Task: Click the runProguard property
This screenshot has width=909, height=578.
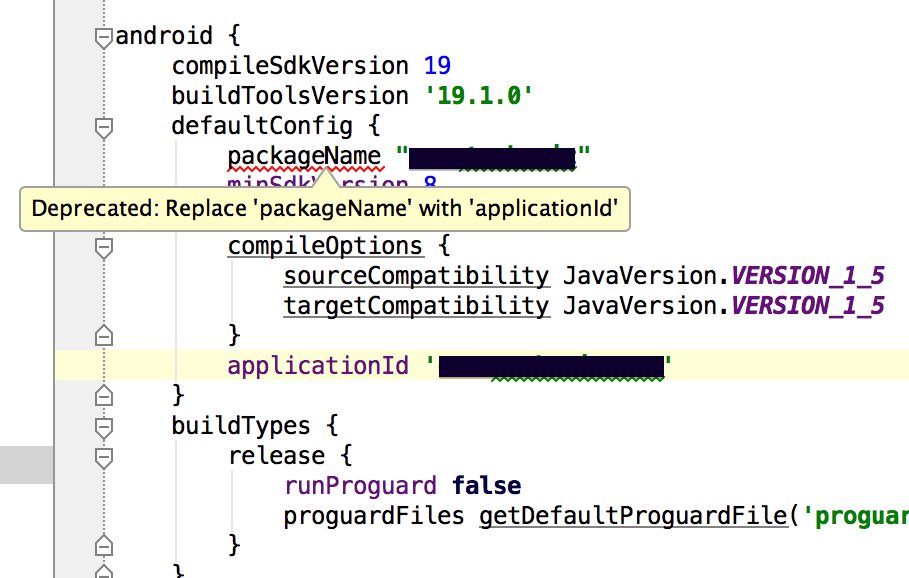Action: [x=360, y=486]
